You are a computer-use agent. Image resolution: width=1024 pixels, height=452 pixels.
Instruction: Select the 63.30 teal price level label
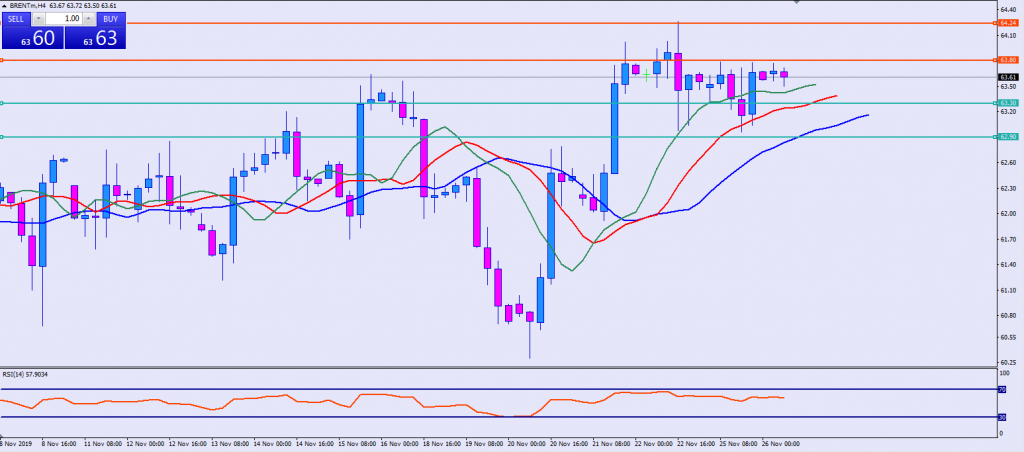tap(1008, 103)
